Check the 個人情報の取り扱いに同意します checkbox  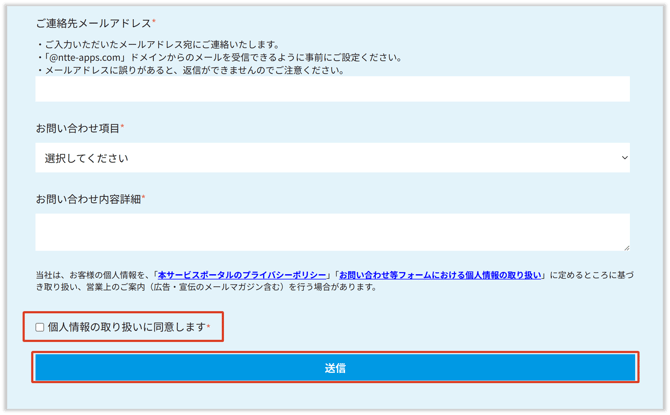coord(40,327)
